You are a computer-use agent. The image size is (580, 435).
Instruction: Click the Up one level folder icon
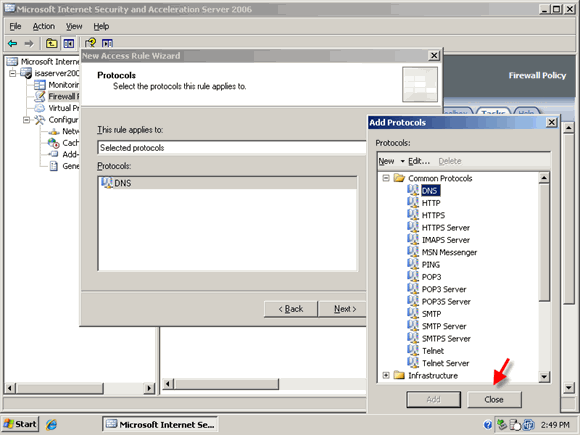51,44
